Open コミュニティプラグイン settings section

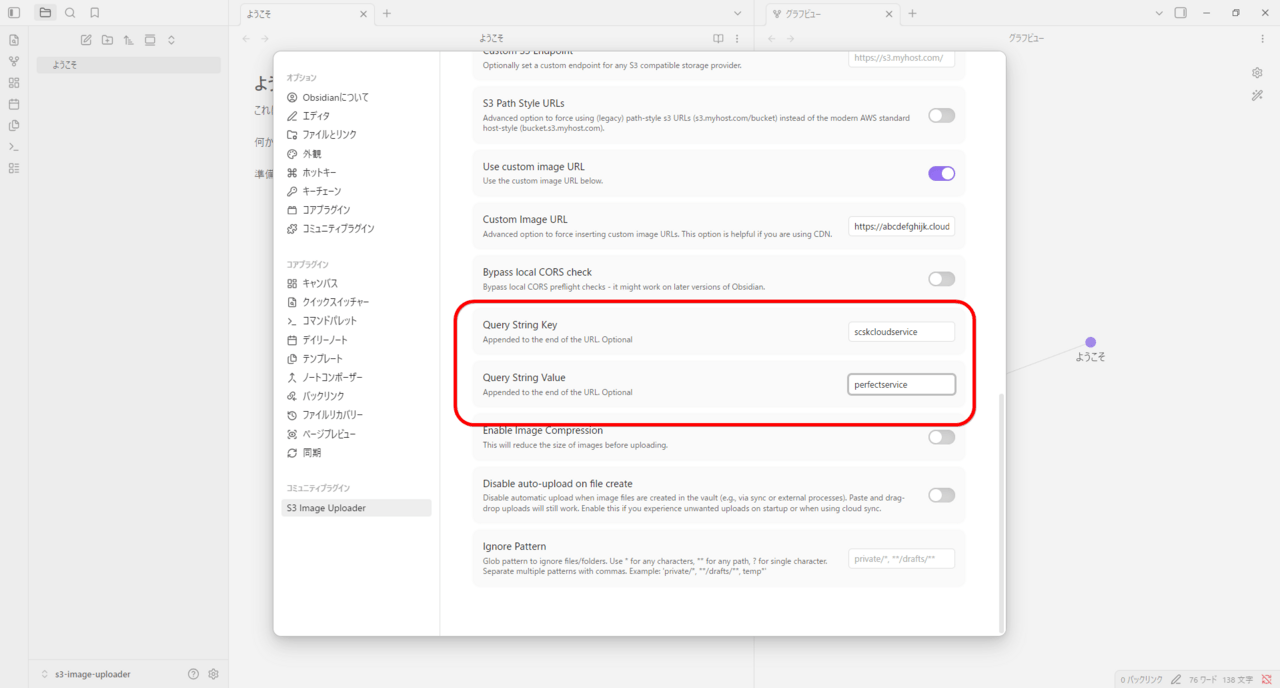tap(357, 229)
